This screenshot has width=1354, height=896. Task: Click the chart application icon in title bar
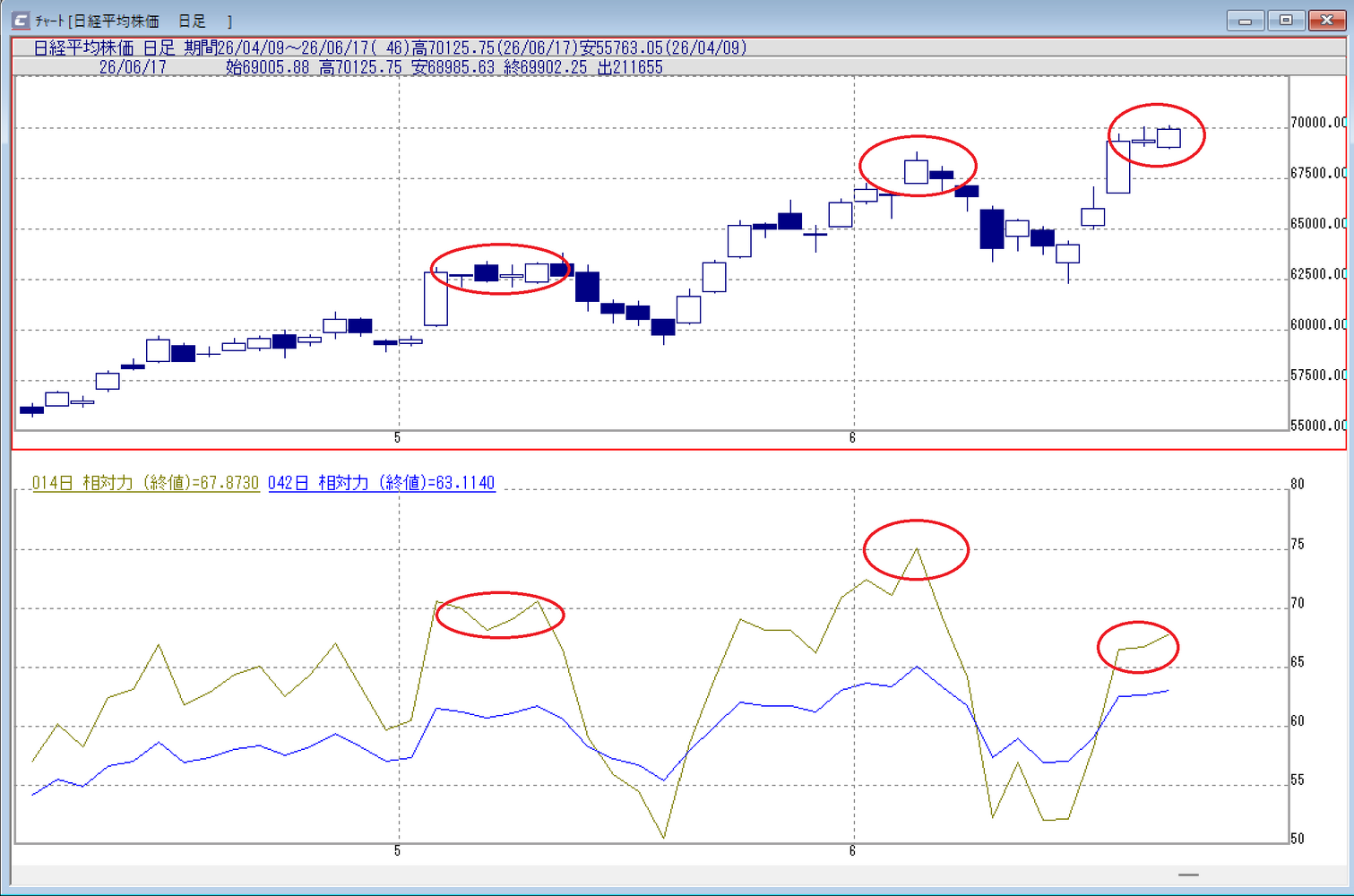[x=20, y=20]
